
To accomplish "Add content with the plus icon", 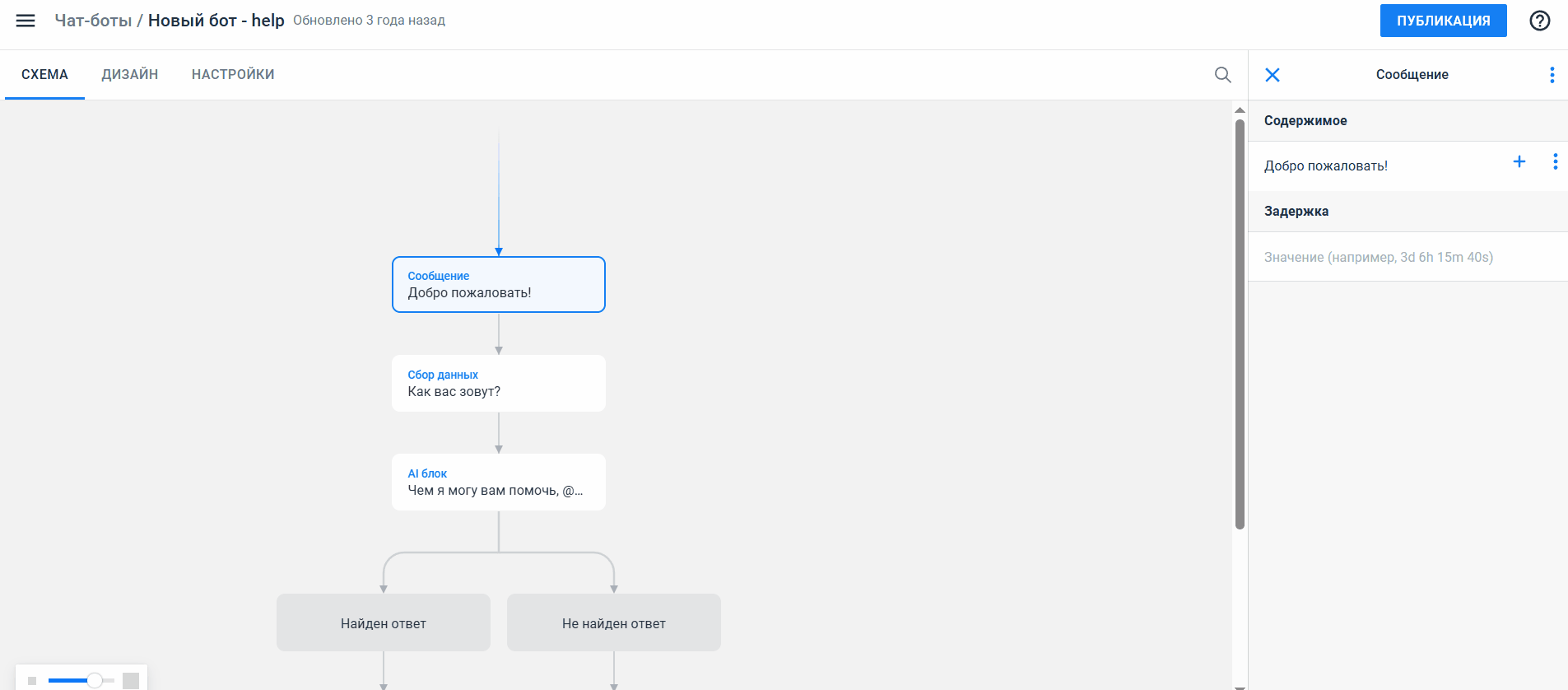I will (1519, 162).
